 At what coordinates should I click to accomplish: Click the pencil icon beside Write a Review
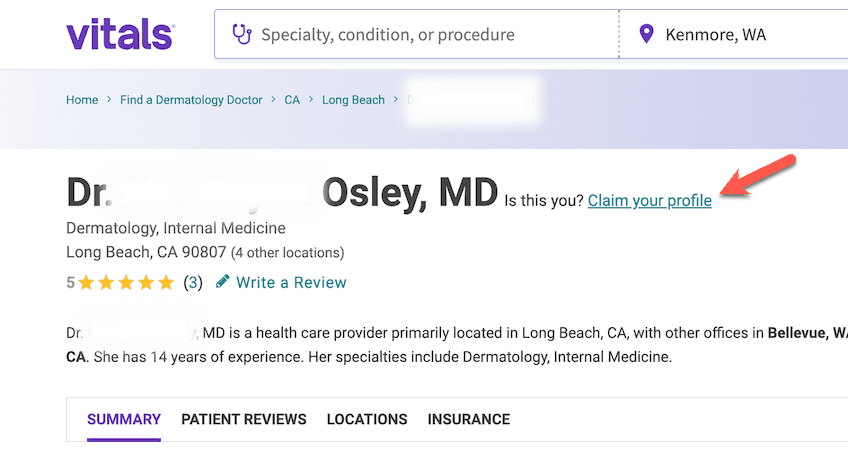tap(222, 282)
